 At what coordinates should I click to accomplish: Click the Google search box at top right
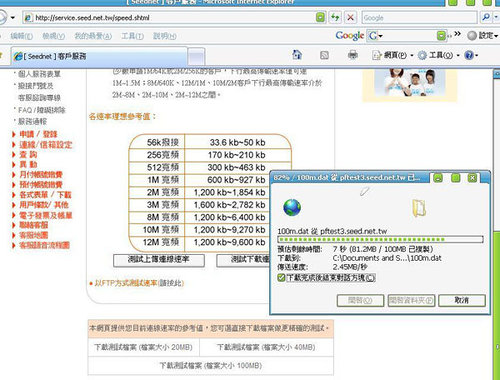[420, 17]
